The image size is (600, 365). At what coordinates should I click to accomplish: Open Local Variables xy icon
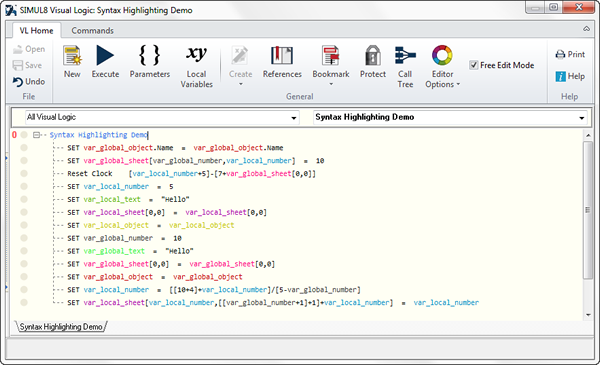tap(196, 55)
